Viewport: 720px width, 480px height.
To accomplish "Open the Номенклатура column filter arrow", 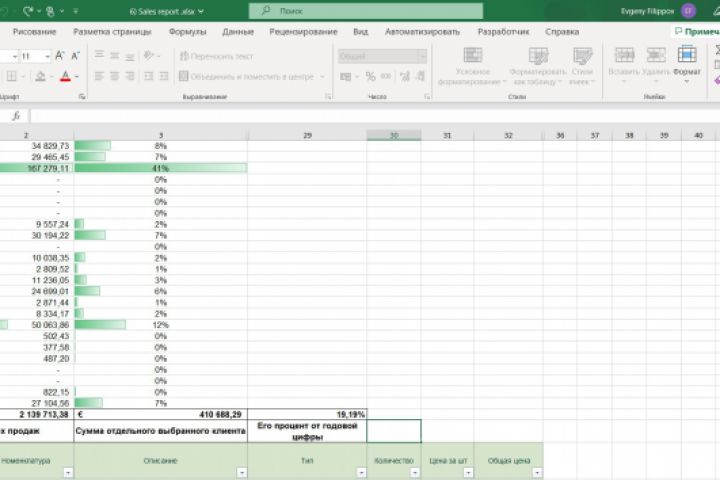I will 68,472.
